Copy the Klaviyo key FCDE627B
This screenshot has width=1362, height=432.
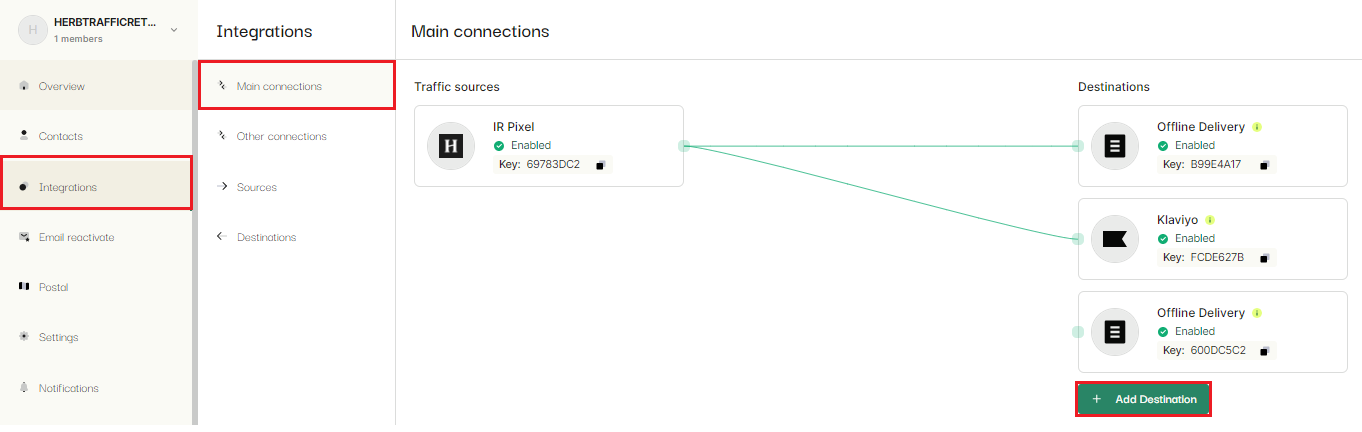(x=1264, y=258)
